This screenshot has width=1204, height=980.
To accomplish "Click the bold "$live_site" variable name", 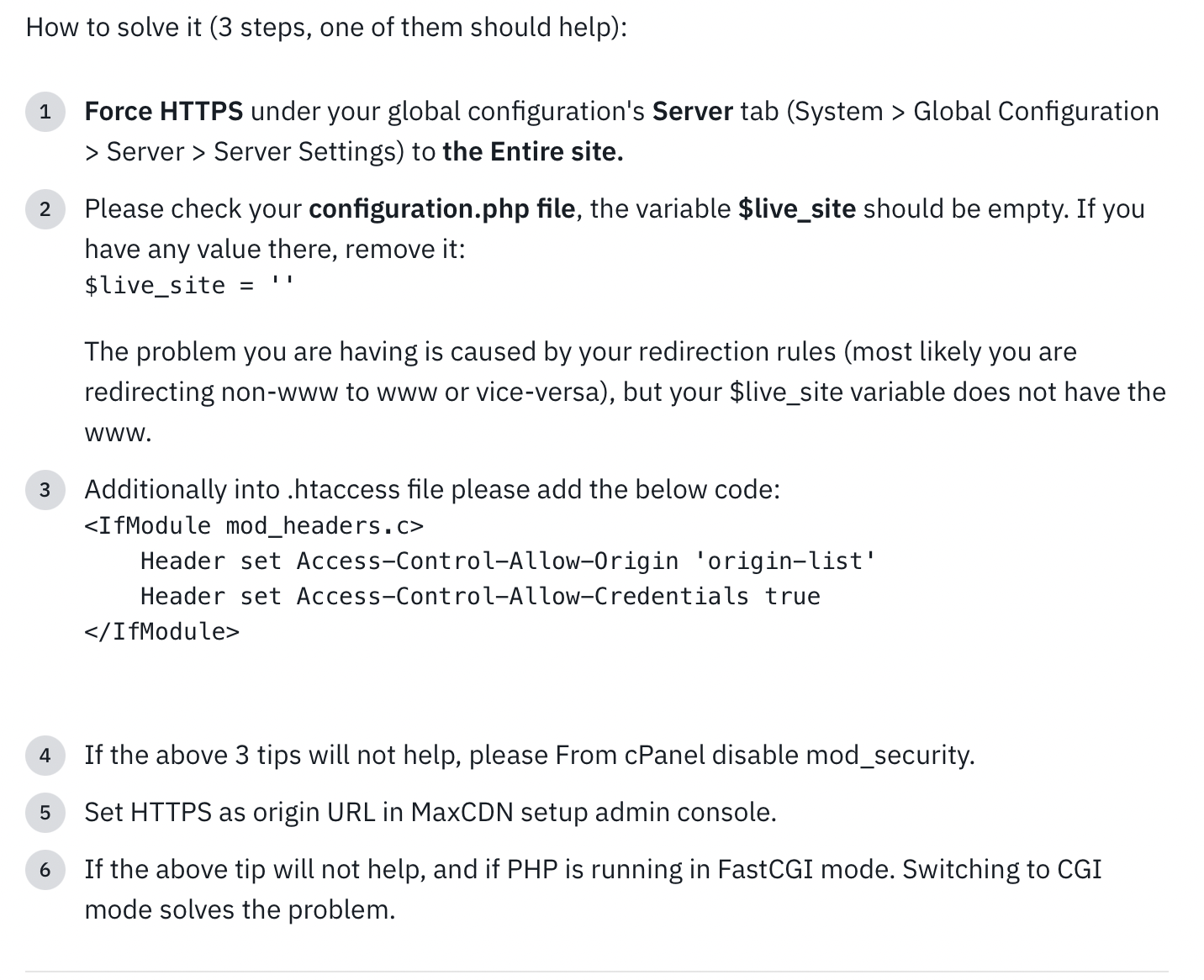I will coord(796,209).
